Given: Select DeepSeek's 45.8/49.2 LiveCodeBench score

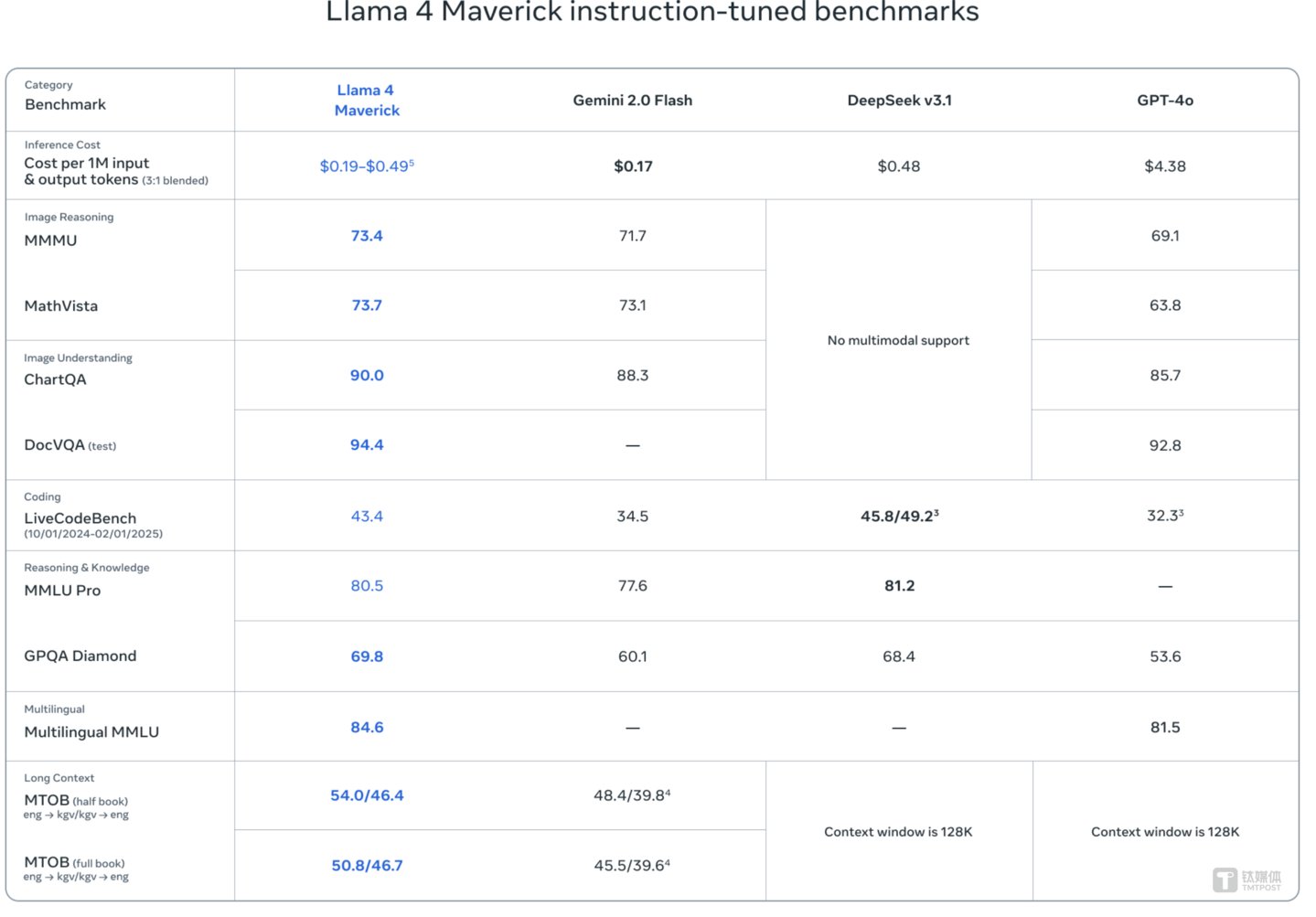Looking at the screenshot, I should coord(899,517).
